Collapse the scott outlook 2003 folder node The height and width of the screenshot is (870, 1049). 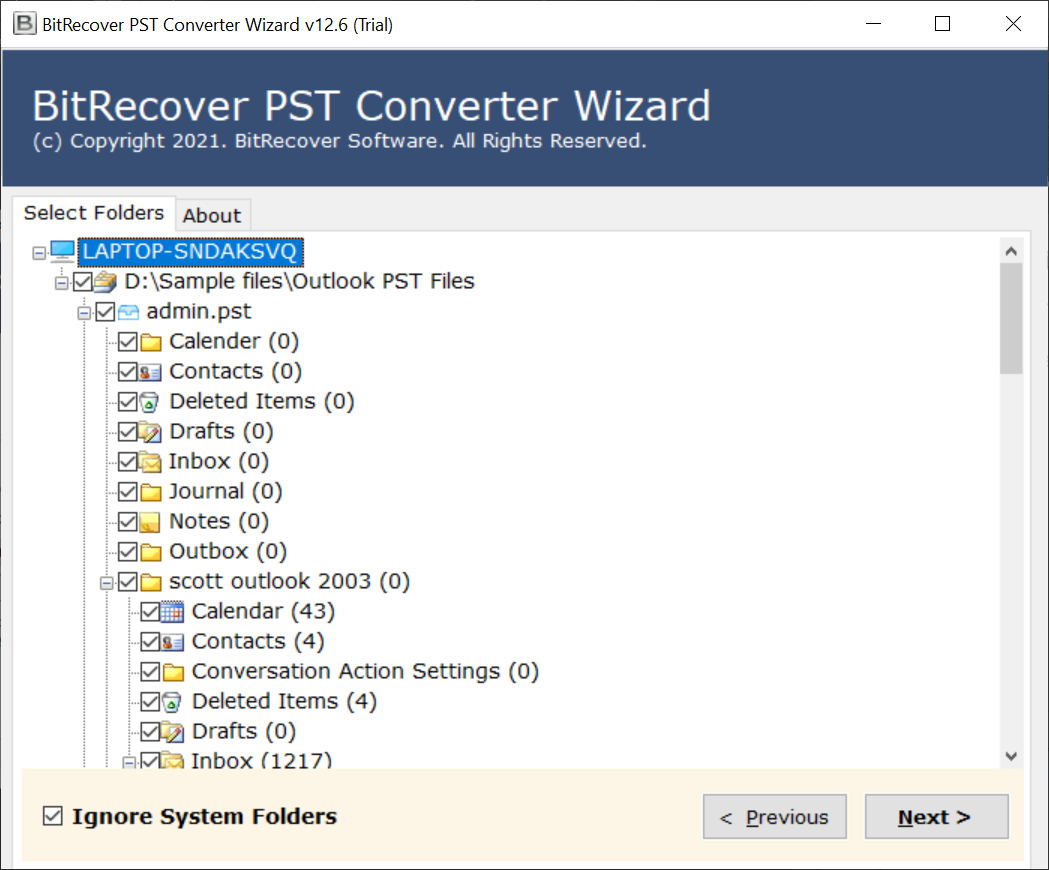click(x=106, y=584)
